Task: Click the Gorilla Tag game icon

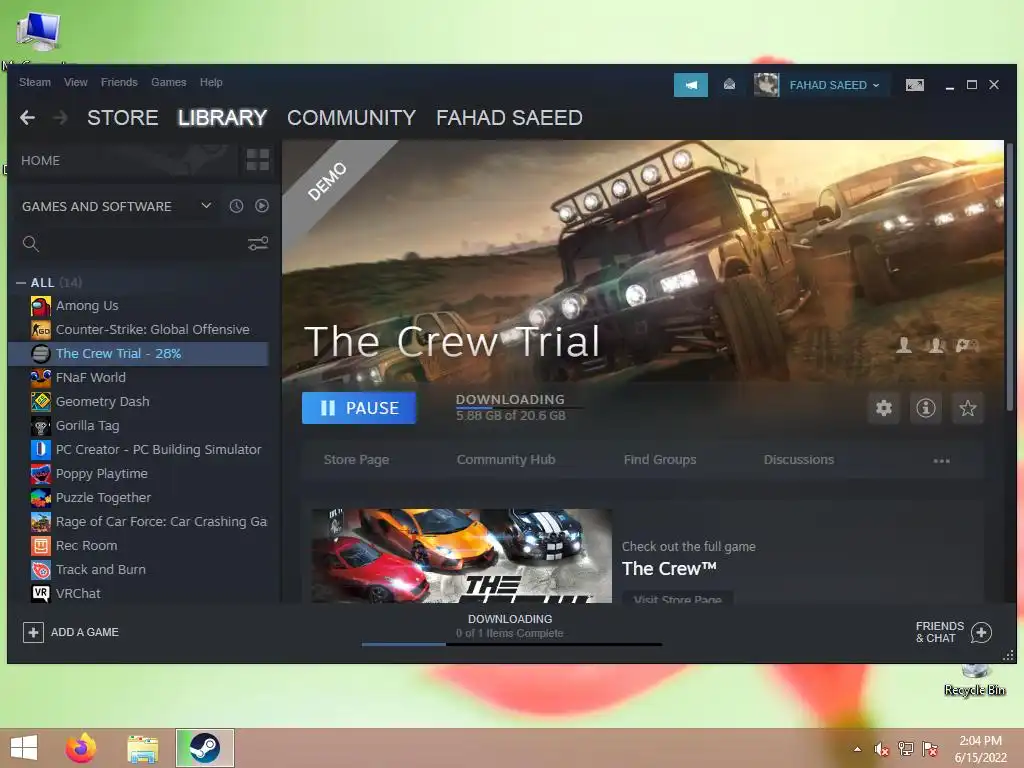Action: 40,426
